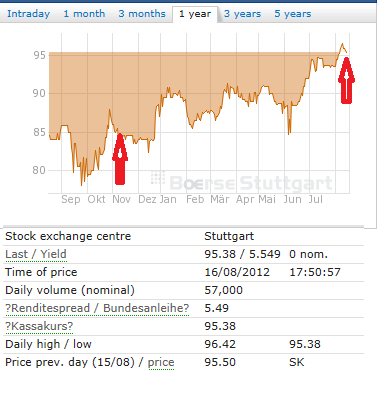Follow the underlined price link
This screenshot has width=378, height=400.
161,362
